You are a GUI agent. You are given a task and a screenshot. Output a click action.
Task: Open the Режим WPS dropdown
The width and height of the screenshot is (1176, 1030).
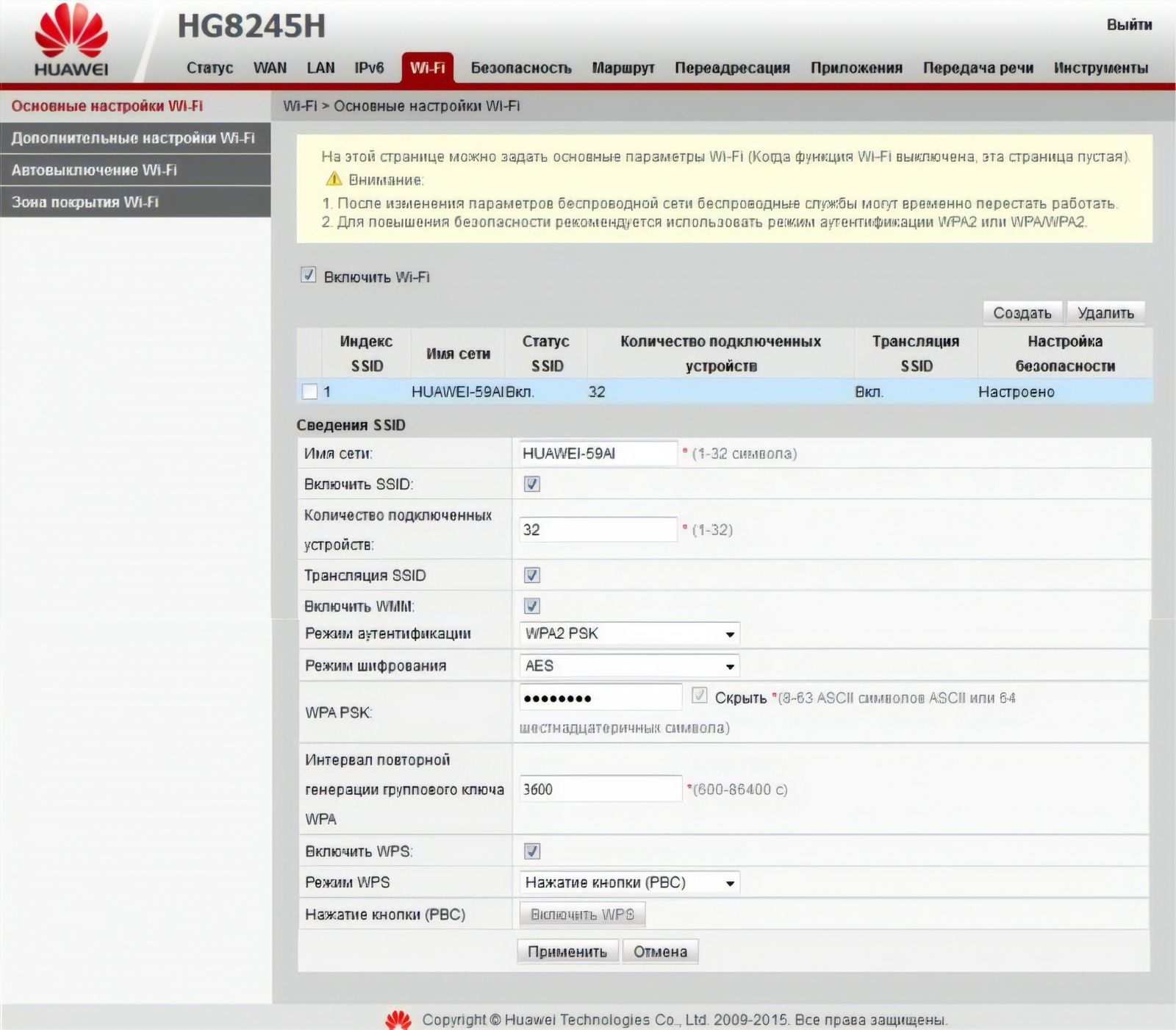click(629, 882)
